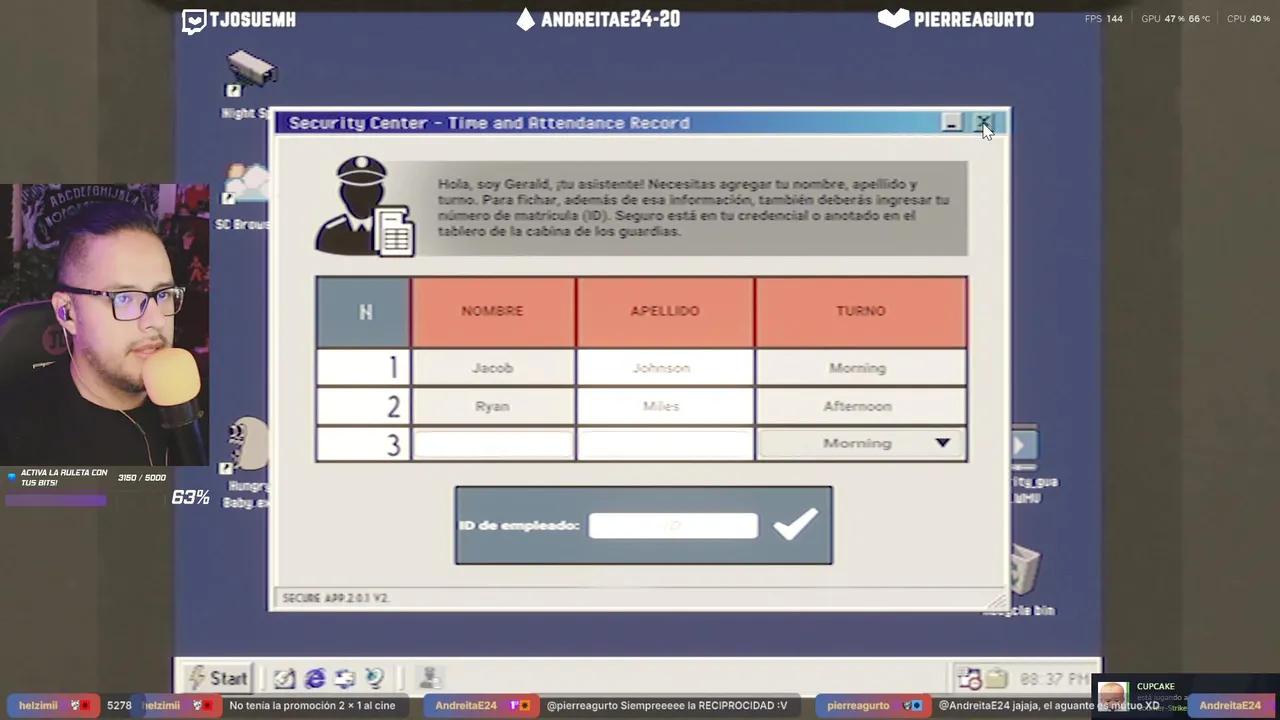Select the Afternoon shift cell in row 2
The width and height of the screenshot is (1280, 720).
pos(861,406)
